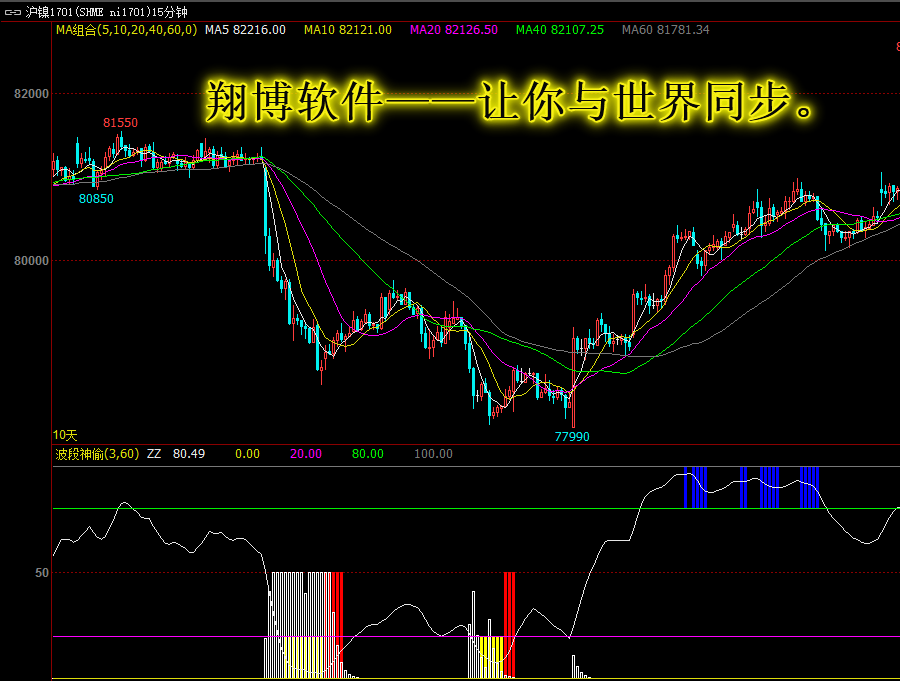Select the MA10 82121.00 value
Screen dimensions: 900x681
(348, 30)
